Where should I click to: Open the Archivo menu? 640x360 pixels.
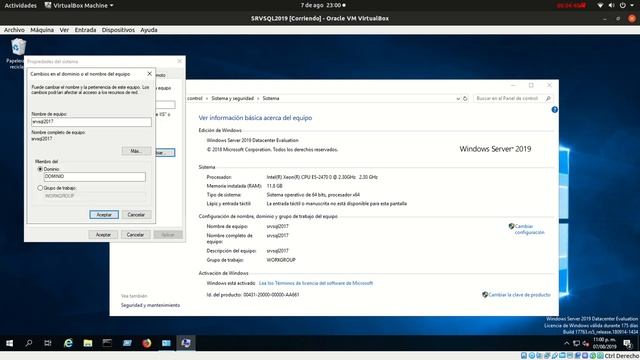coord(14,30)
